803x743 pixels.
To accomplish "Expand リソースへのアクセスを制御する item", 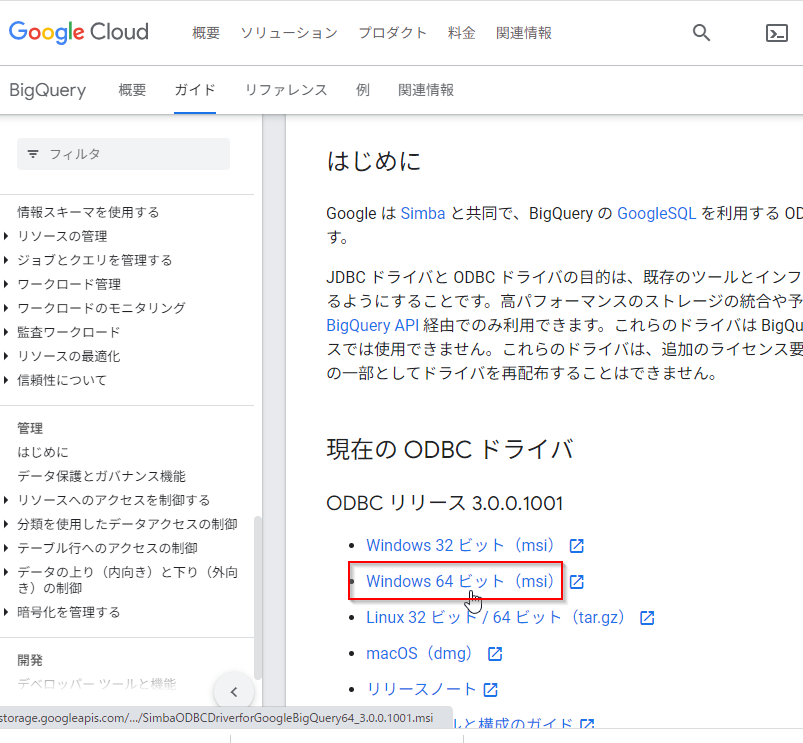I will (x=6, y=500).
